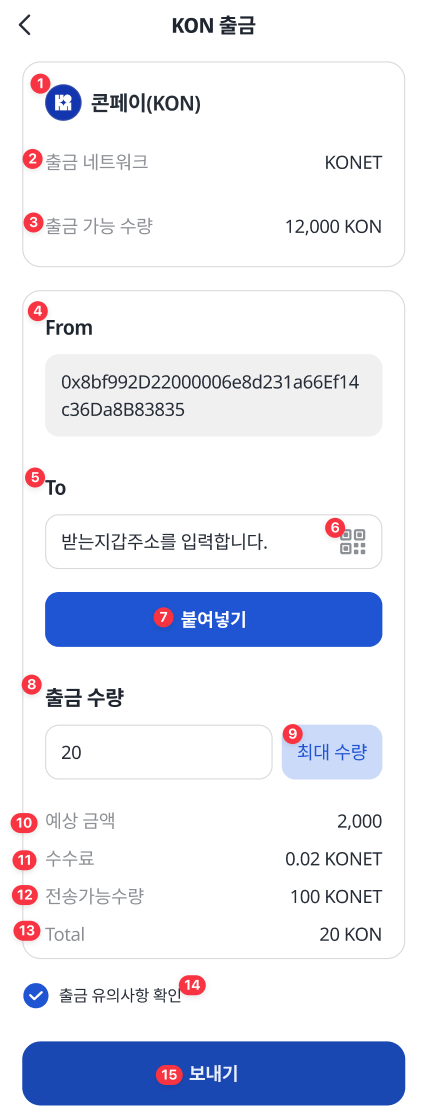Click the Total 20 KON value

click(x=350, y=934)
